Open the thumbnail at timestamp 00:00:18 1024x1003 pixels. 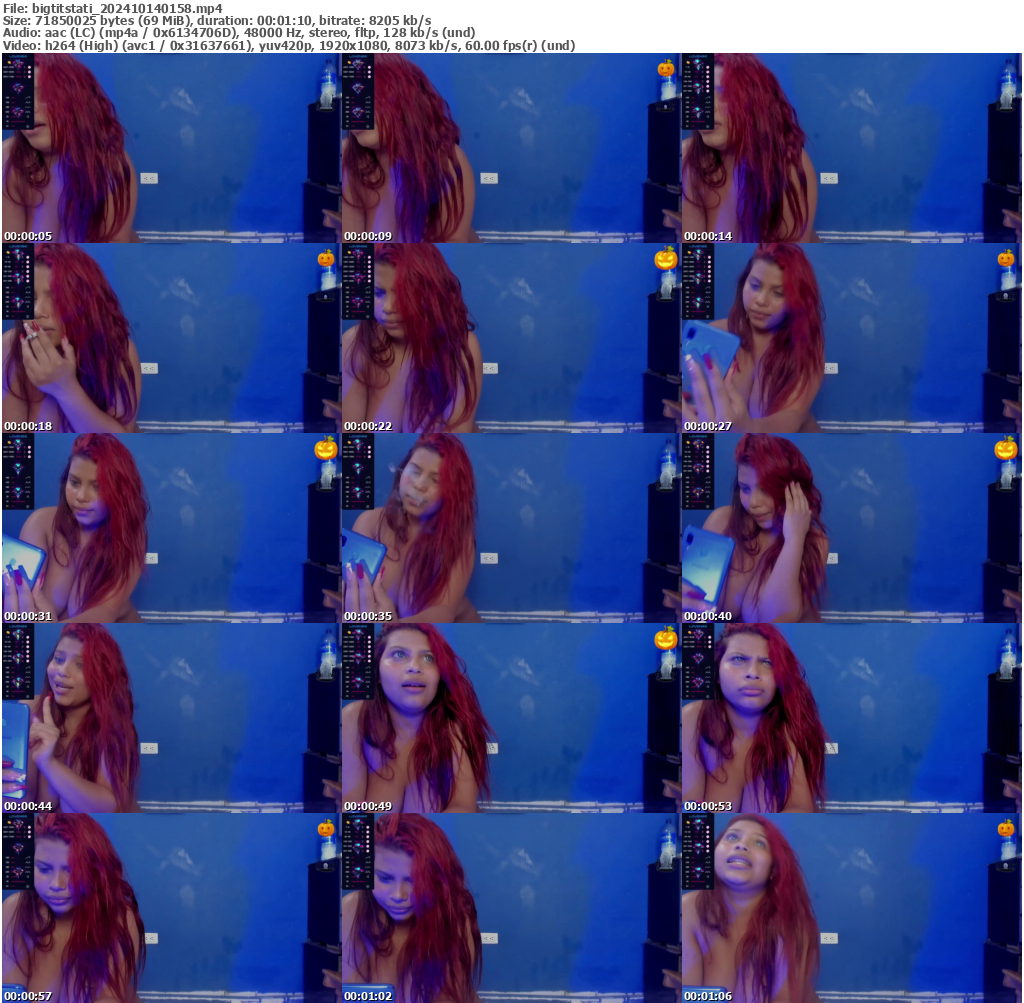click(x=171, y=338)
